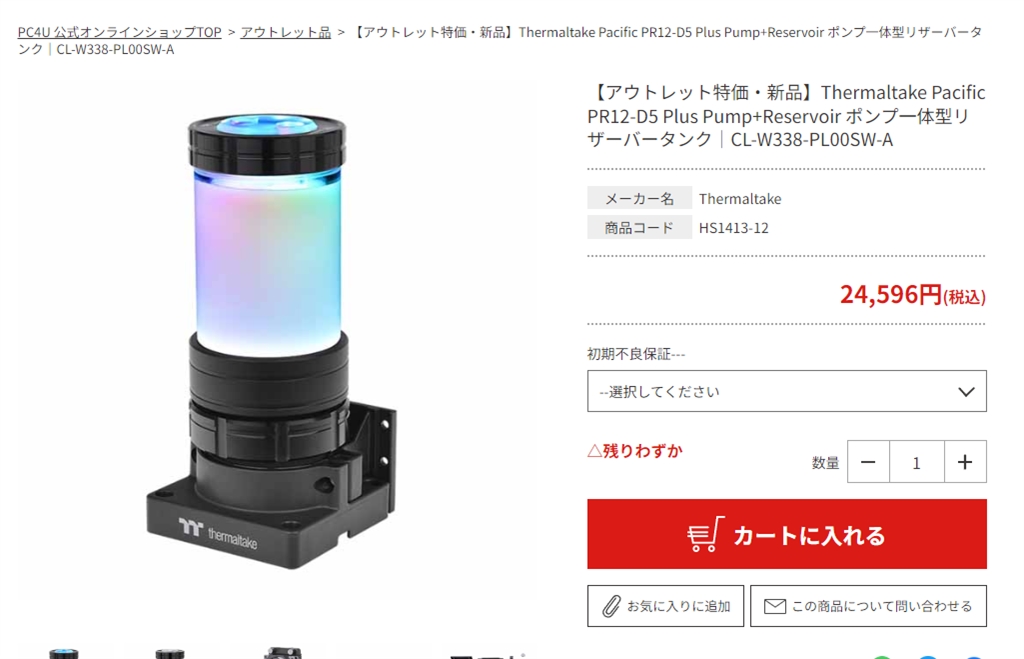Click the quantity input field
Screen dimensions: 1024x659
[x=917, y=462]
